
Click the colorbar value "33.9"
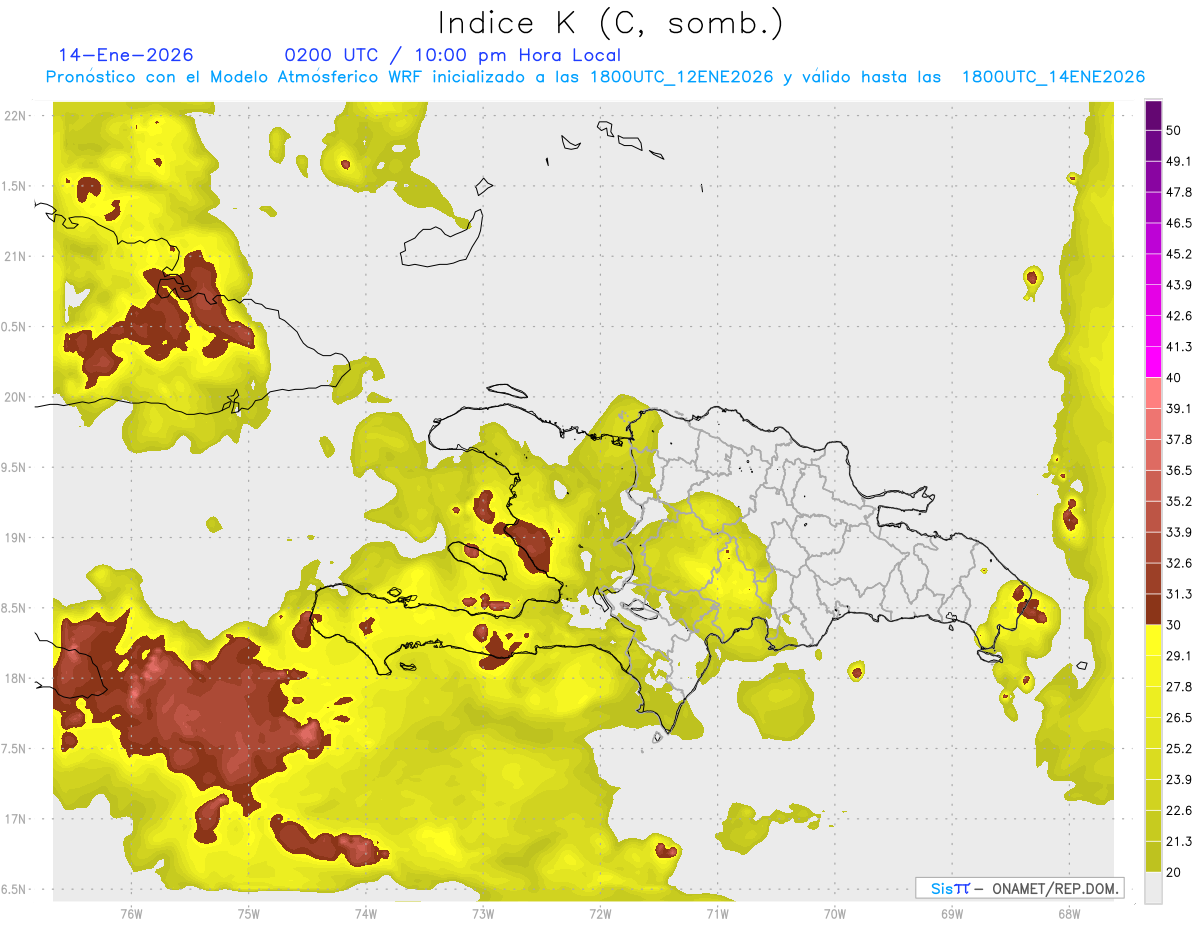point(1179,532)
